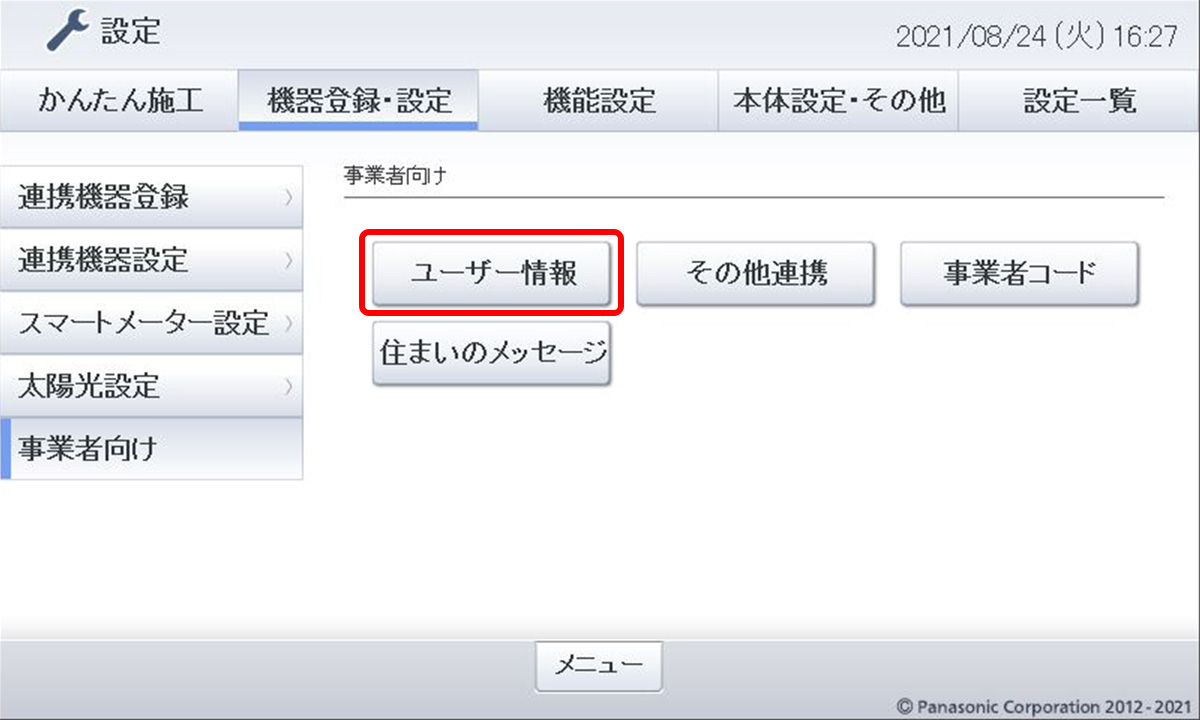Open 太陽光設定 from the side menu

point(151,386)
